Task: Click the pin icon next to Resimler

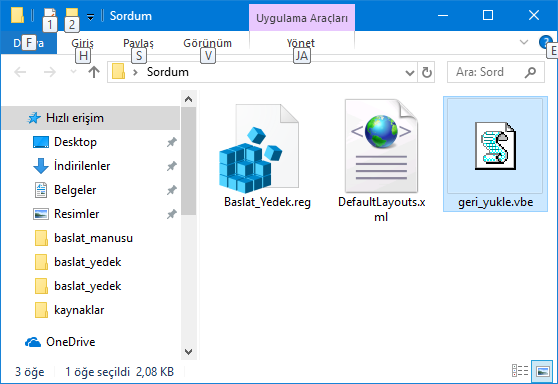Action: click(172, 214)
